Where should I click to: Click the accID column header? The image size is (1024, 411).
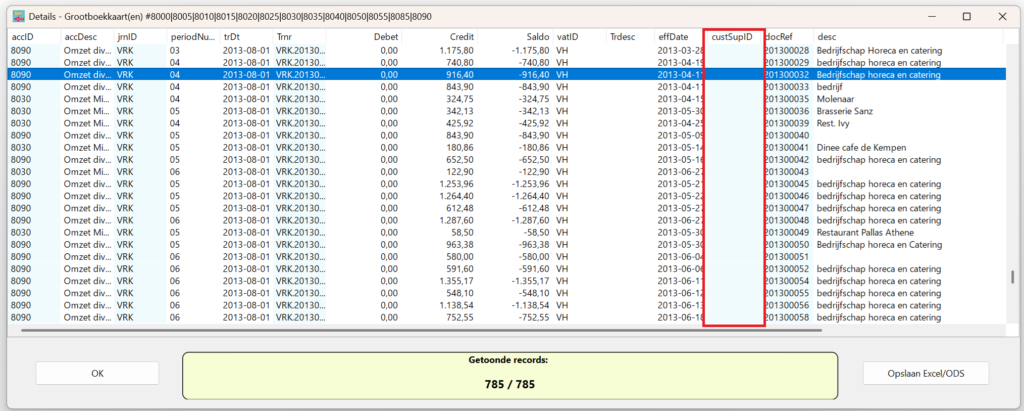click(x=22, y=37)
